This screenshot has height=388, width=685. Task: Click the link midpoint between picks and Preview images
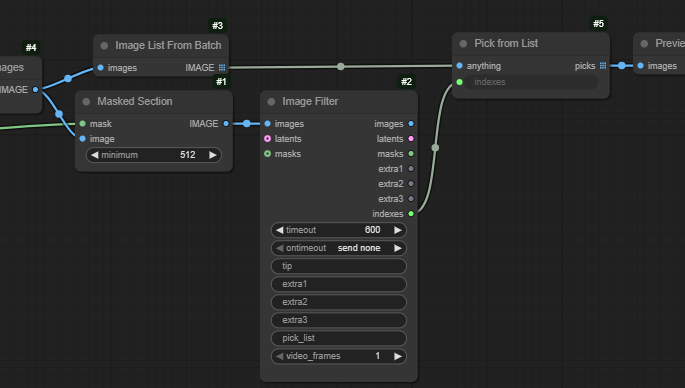point(622,66)
